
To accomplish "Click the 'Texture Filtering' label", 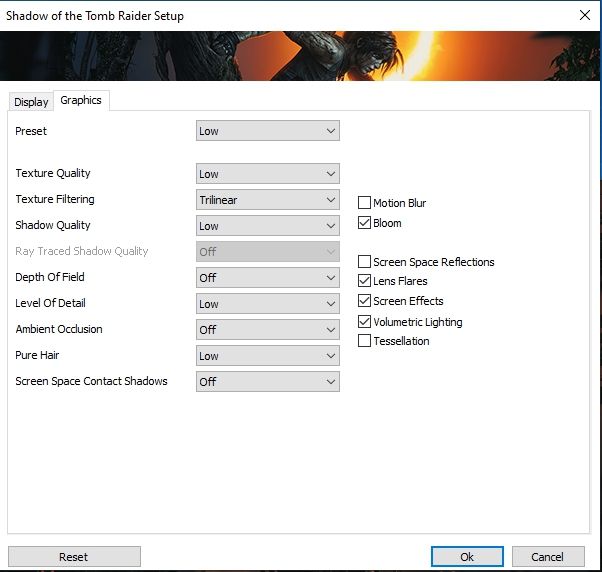I will (55, 199).
